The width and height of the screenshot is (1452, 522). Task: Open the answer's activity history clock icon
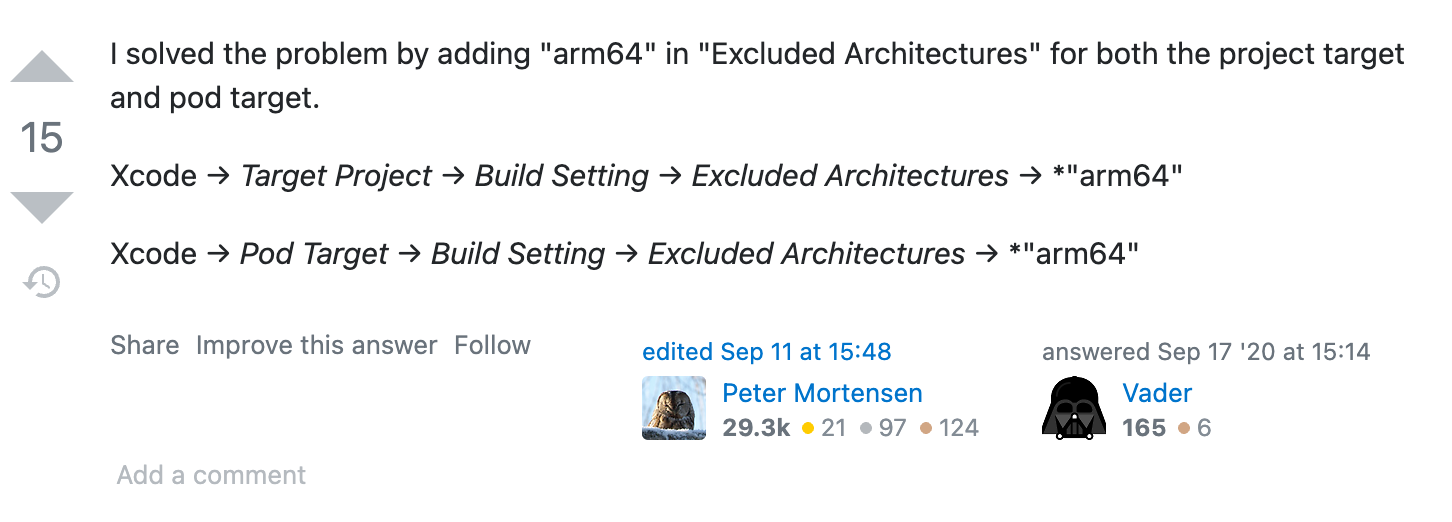click(42, 282)
